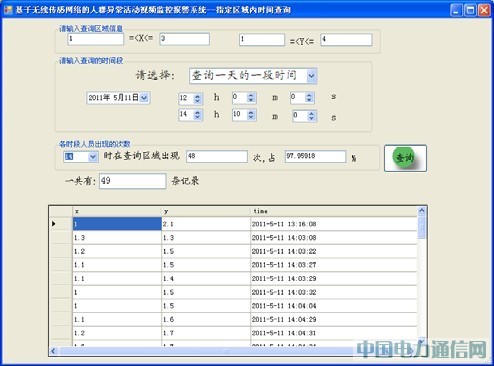
Task: Click the X maximum field containing 3
Action: pyautogui.click(x=184, y=39)
